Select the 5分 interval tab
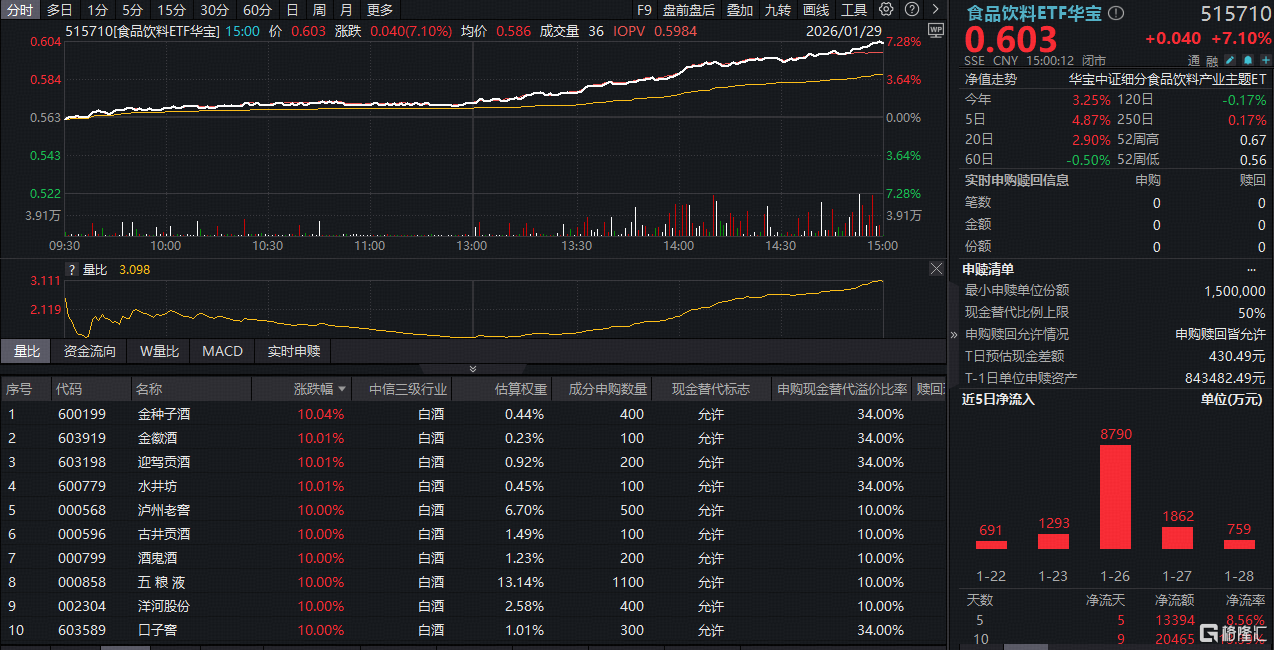Screen dimensions: 1274x650 tap(133, 10)
